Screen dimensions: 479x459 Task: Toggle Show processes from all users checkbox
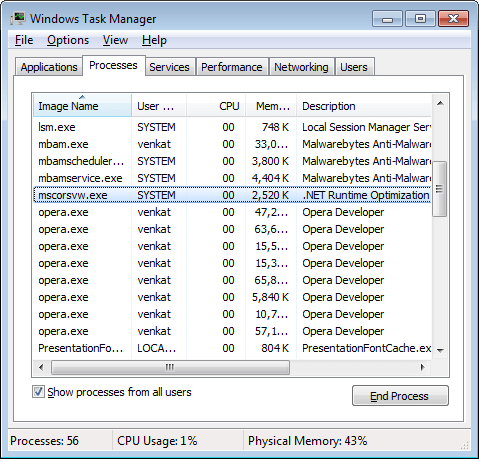point(38,392)
